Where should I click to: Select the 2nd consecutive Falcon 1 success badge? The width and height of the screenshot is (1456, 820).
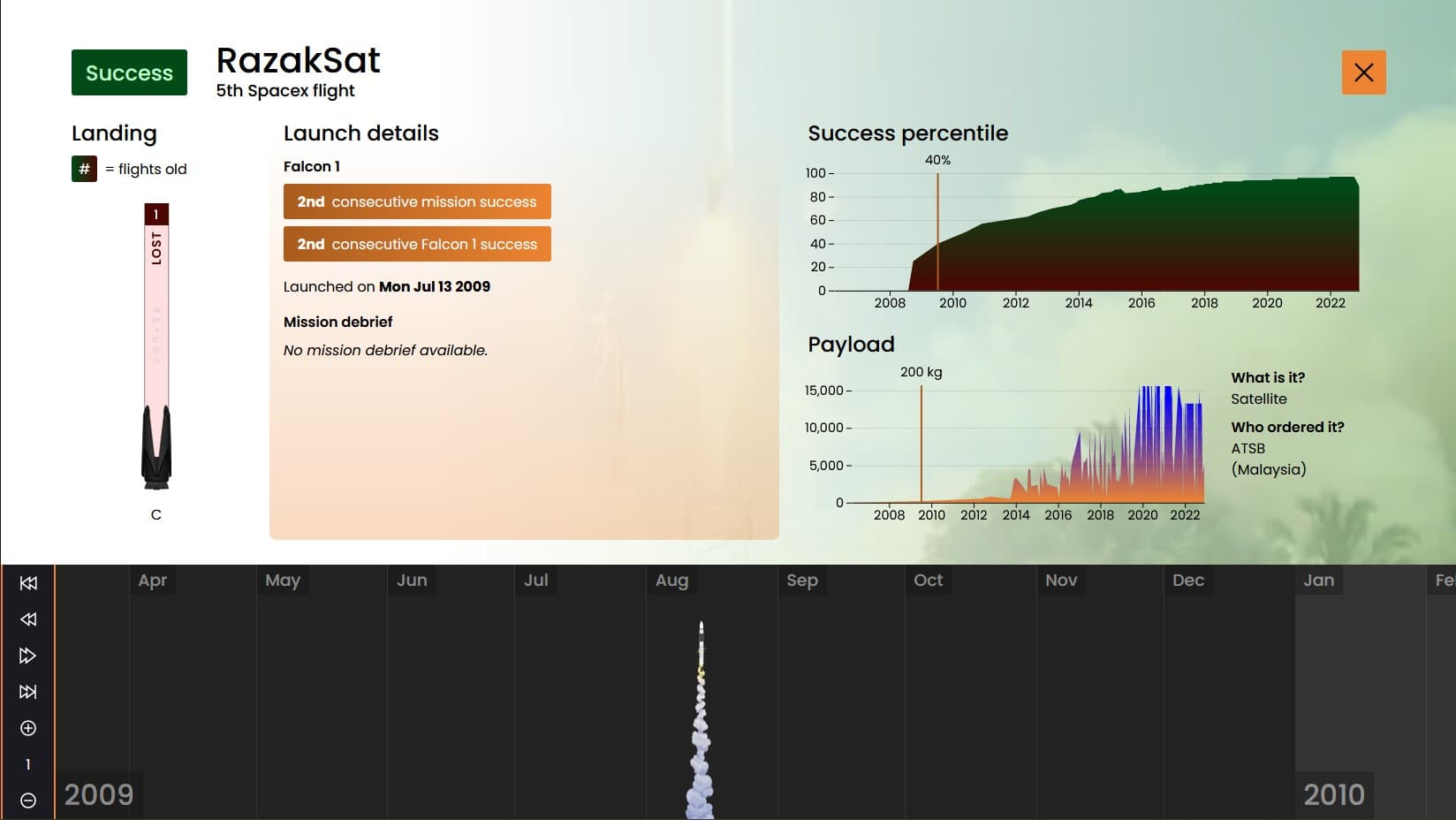tap(417, 244)
